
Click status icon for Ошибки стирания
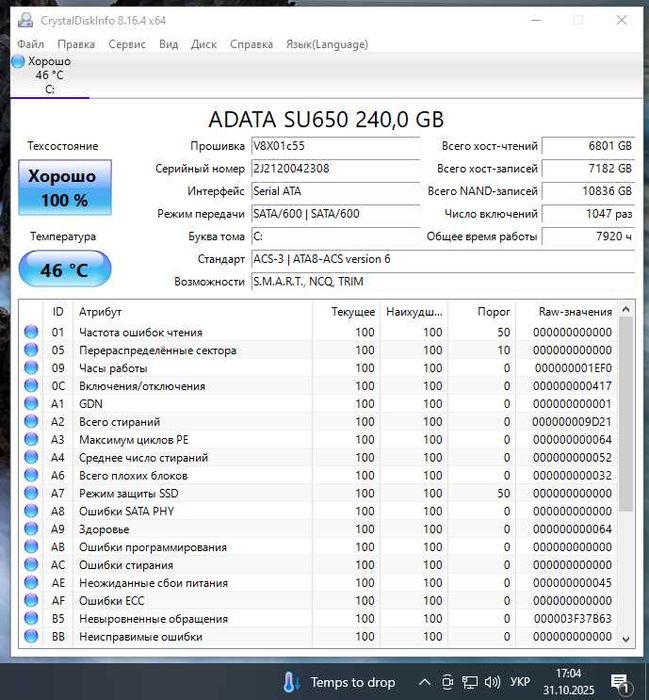click(x=31, y=564)
